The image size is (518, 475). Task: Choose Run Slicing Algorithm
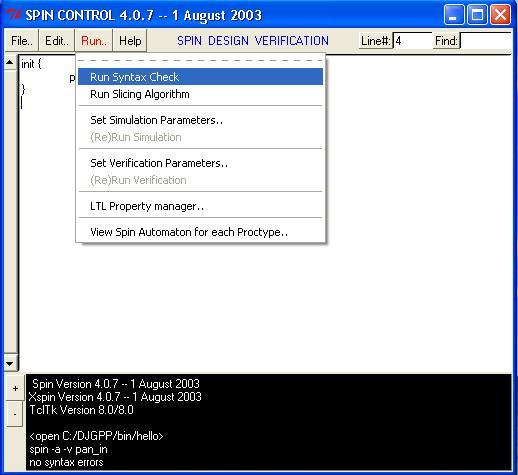click(200, 94)
